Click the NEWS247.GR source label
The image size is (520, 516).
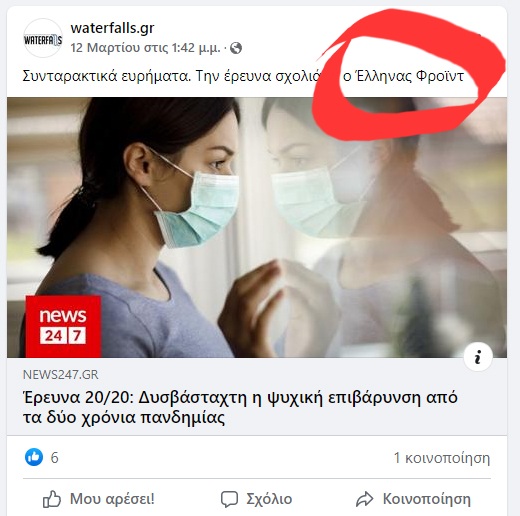pyautogui.click(x=61, y=375)
